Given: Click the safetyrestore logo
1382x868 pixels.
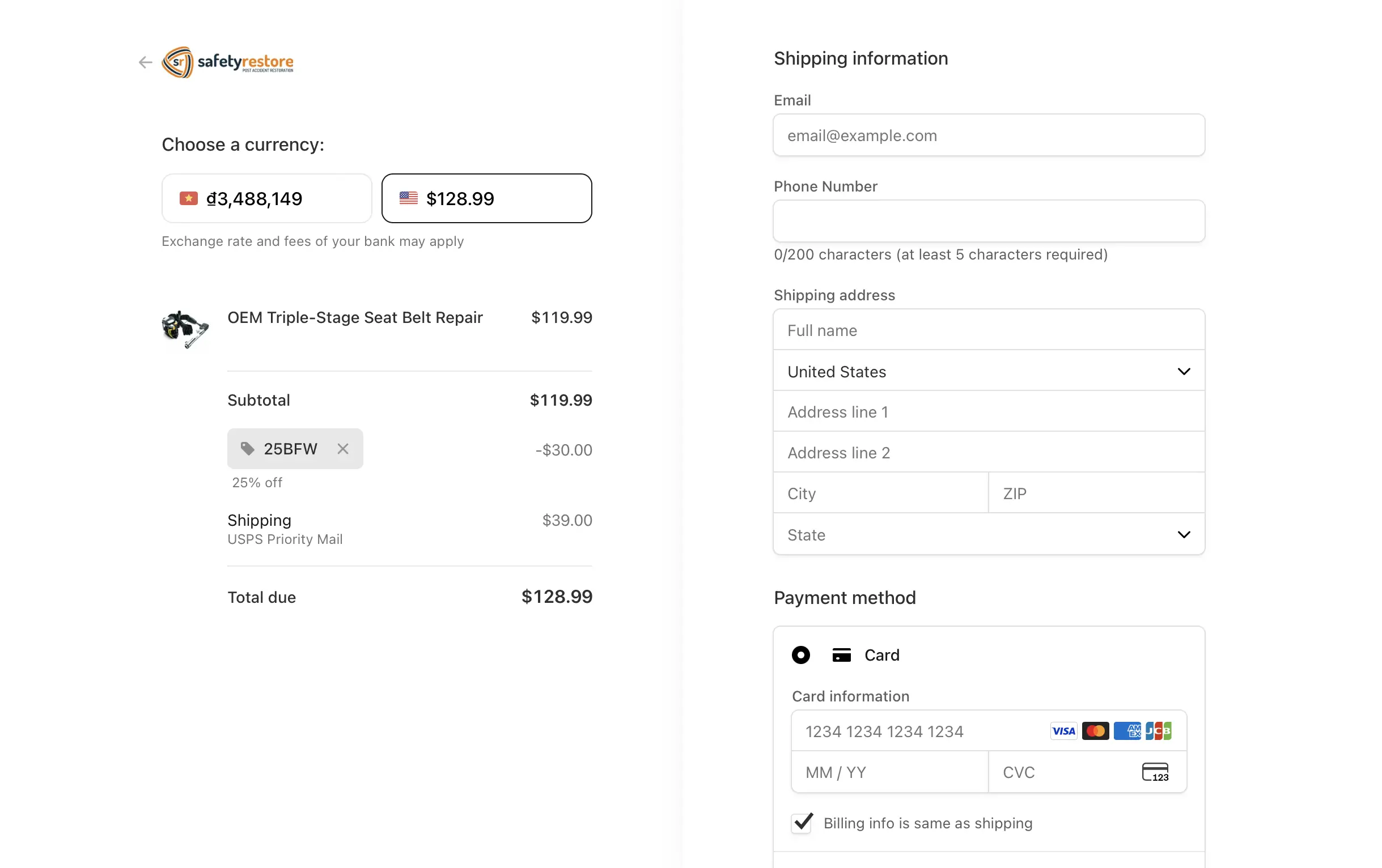Looking at the screenshot, I should 228,62.
